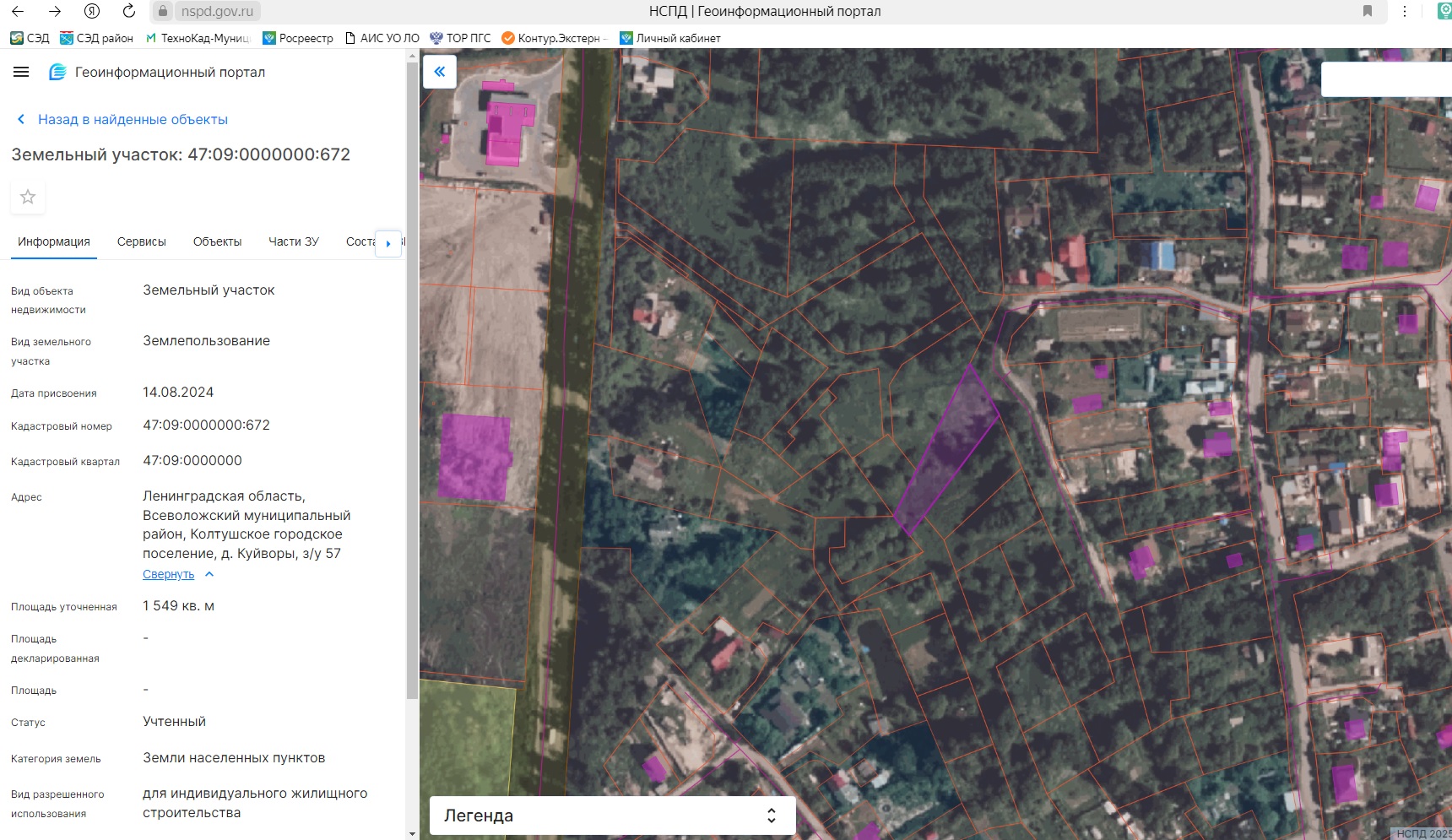Collapse side panel with double-chevron button
This screenshot has width=1452, height=840.
440,72
